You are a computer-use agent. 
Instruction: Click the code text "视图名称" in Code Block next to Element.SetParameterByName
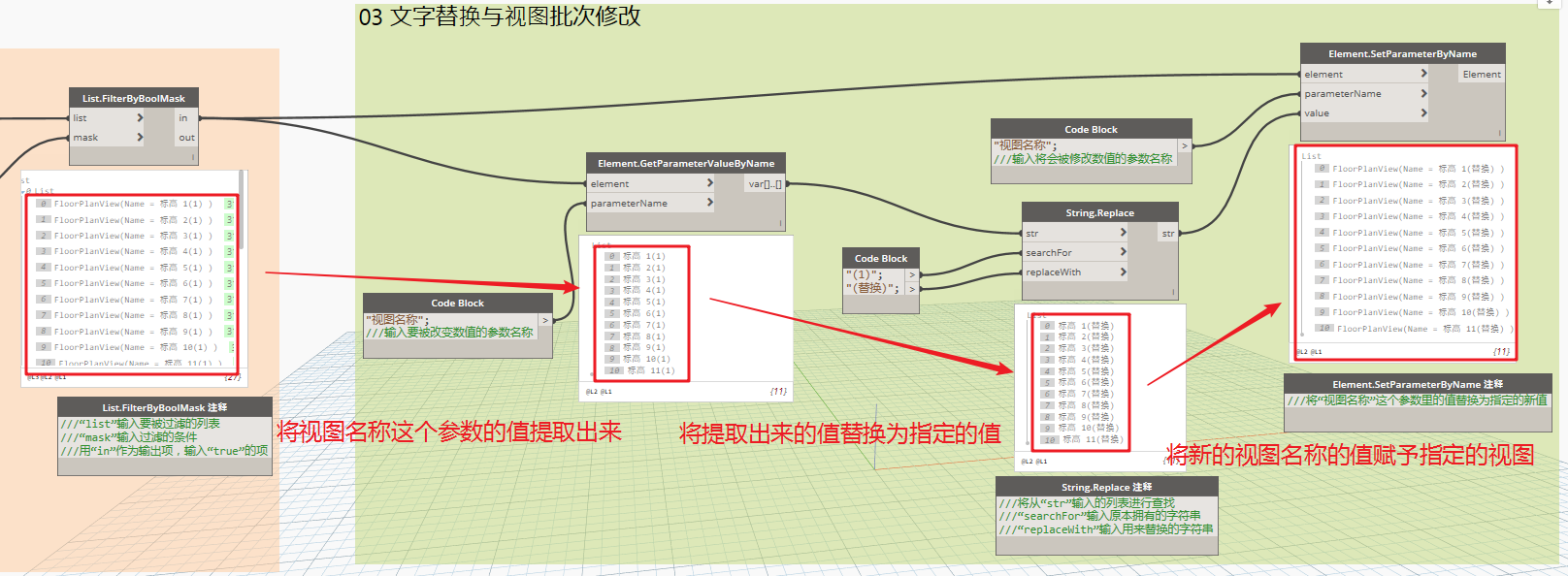(x=1025, y=145)
